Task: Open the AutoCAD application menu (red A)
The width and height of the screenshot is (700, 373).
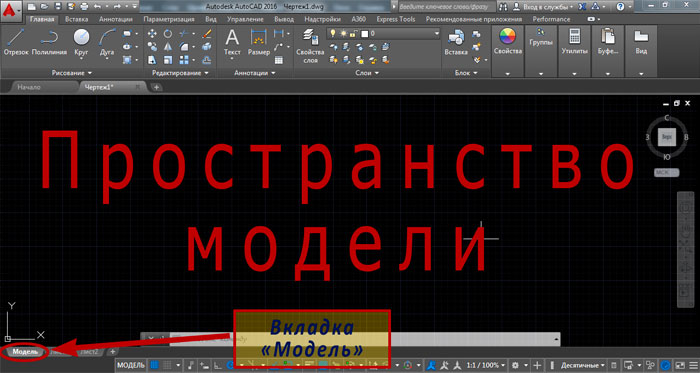Action: click(x=10, y=10)
